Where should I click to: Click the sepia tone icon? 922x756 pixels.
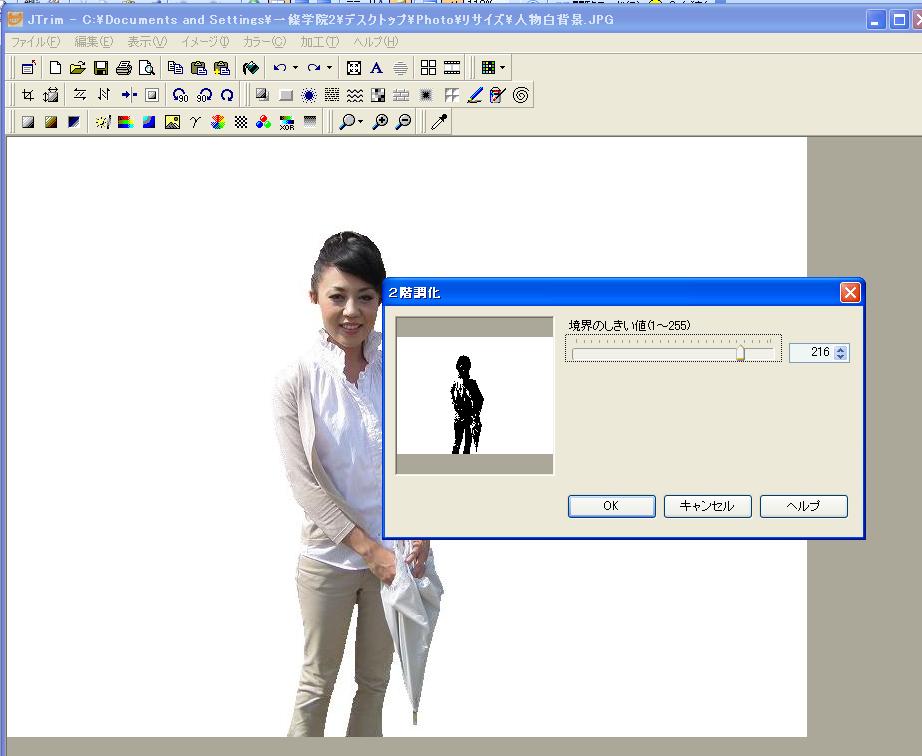[x=51, y=122]
